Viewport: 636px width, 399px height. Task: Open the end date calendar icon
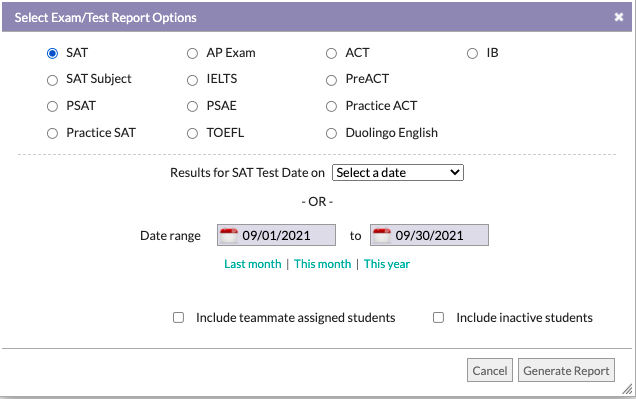(x=382, y=235)
